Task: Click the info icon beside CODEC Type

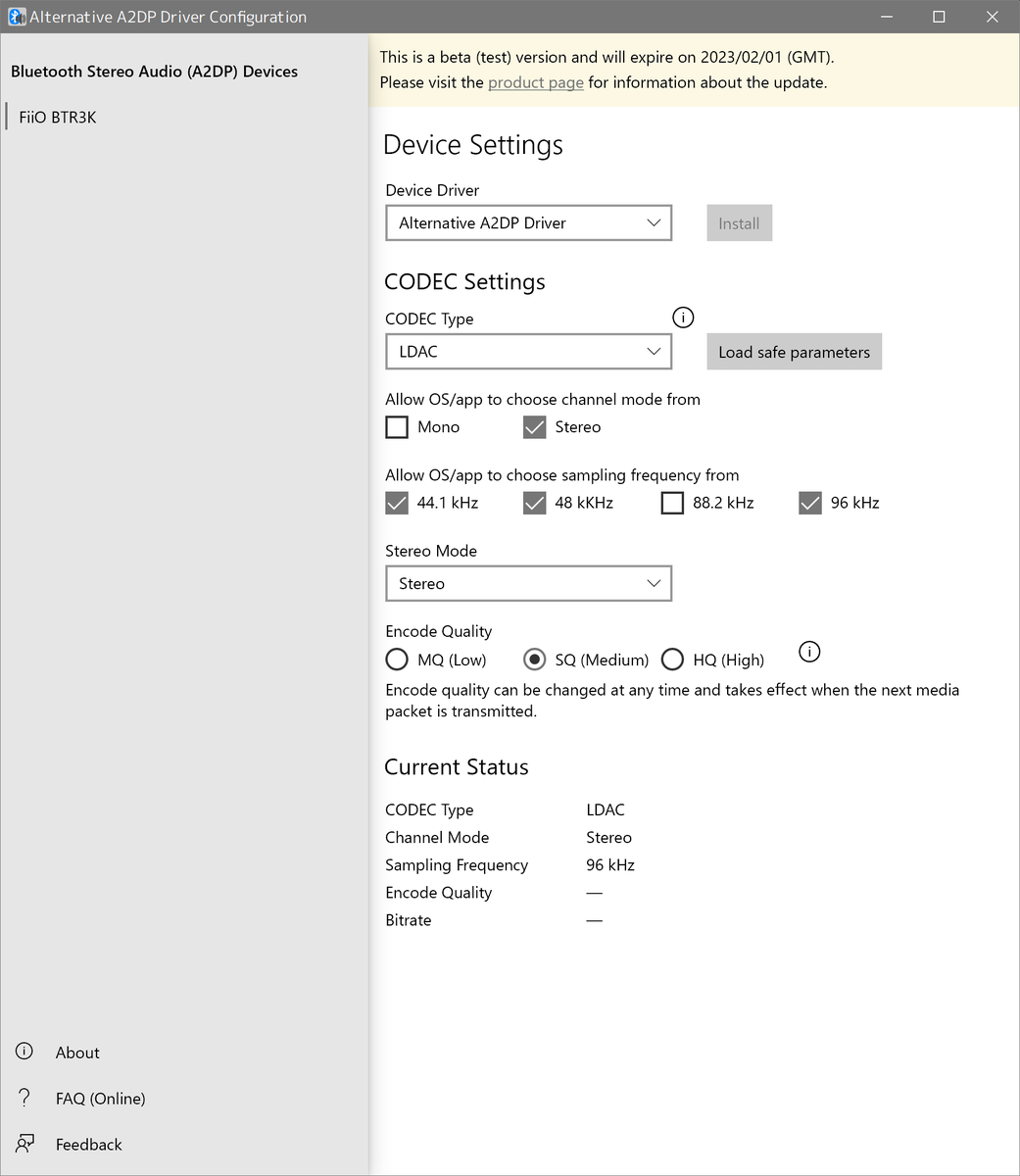Action: tap(682, 317)
